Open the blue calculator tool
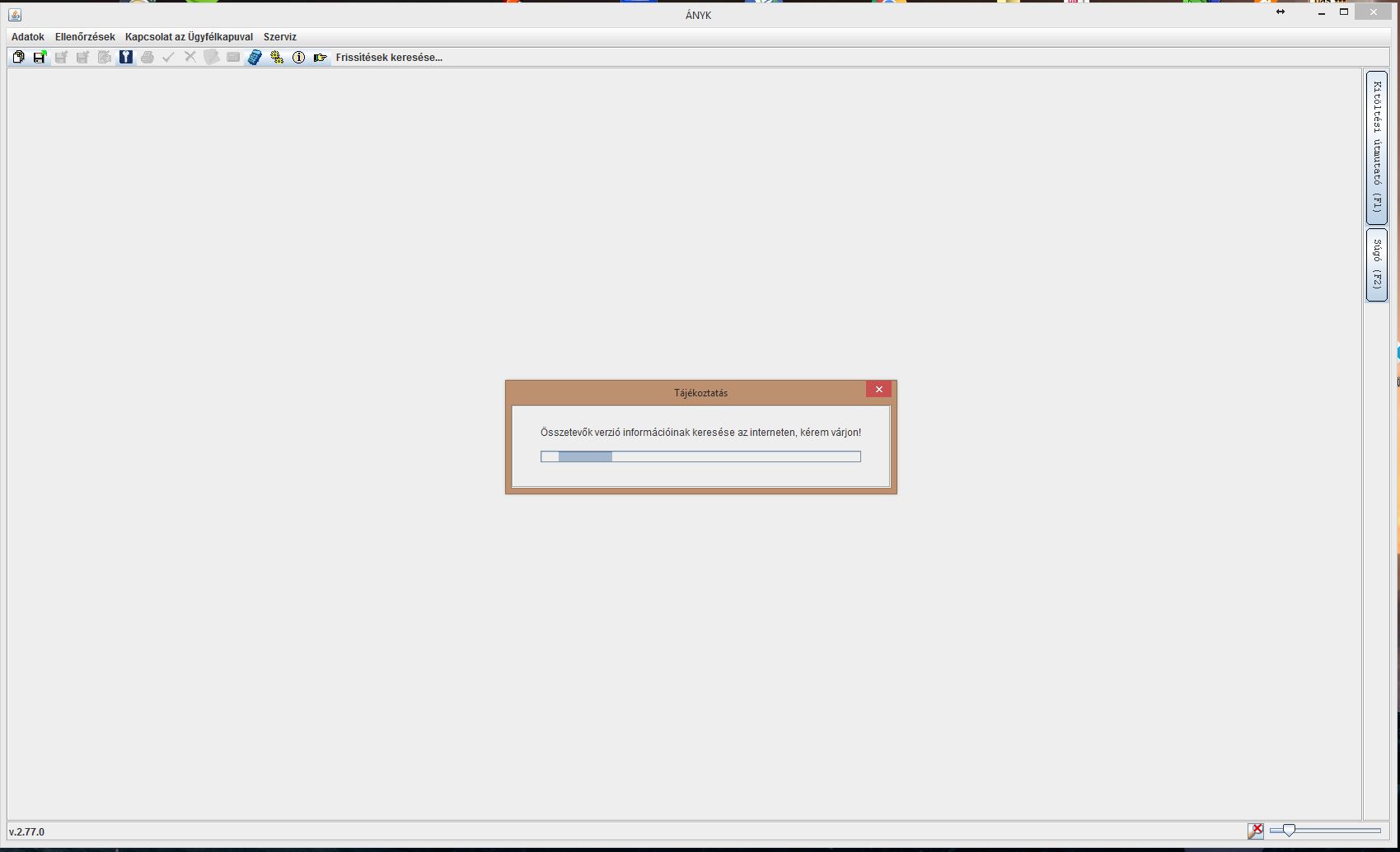Screen dimensions: 1400x852 (255, 57)
